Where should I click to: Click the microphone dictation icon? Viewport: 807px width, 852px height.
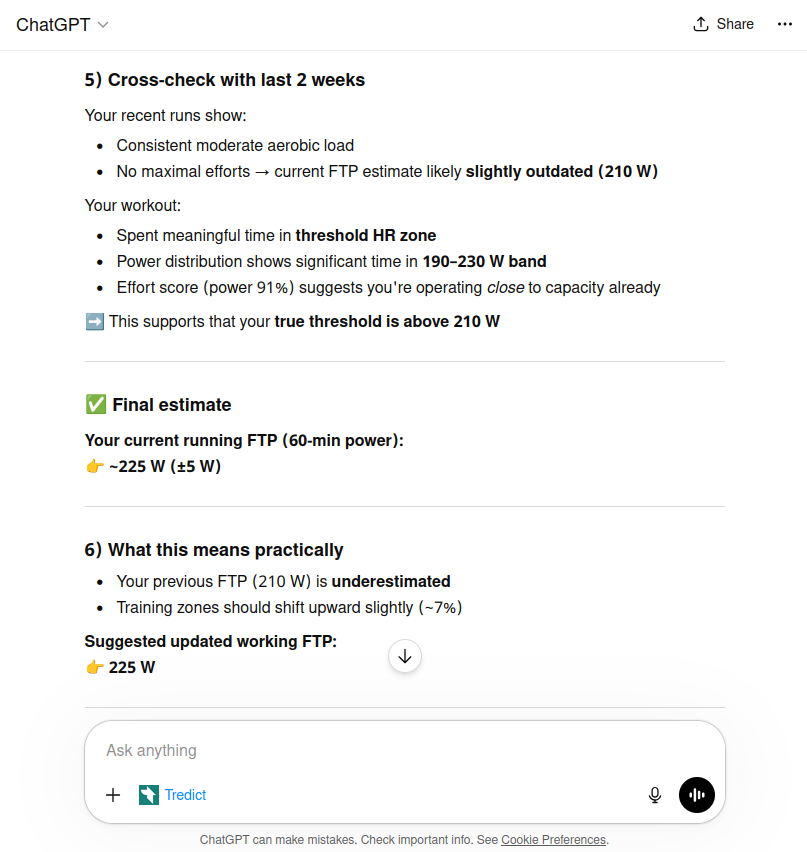[x=655, y=795]
